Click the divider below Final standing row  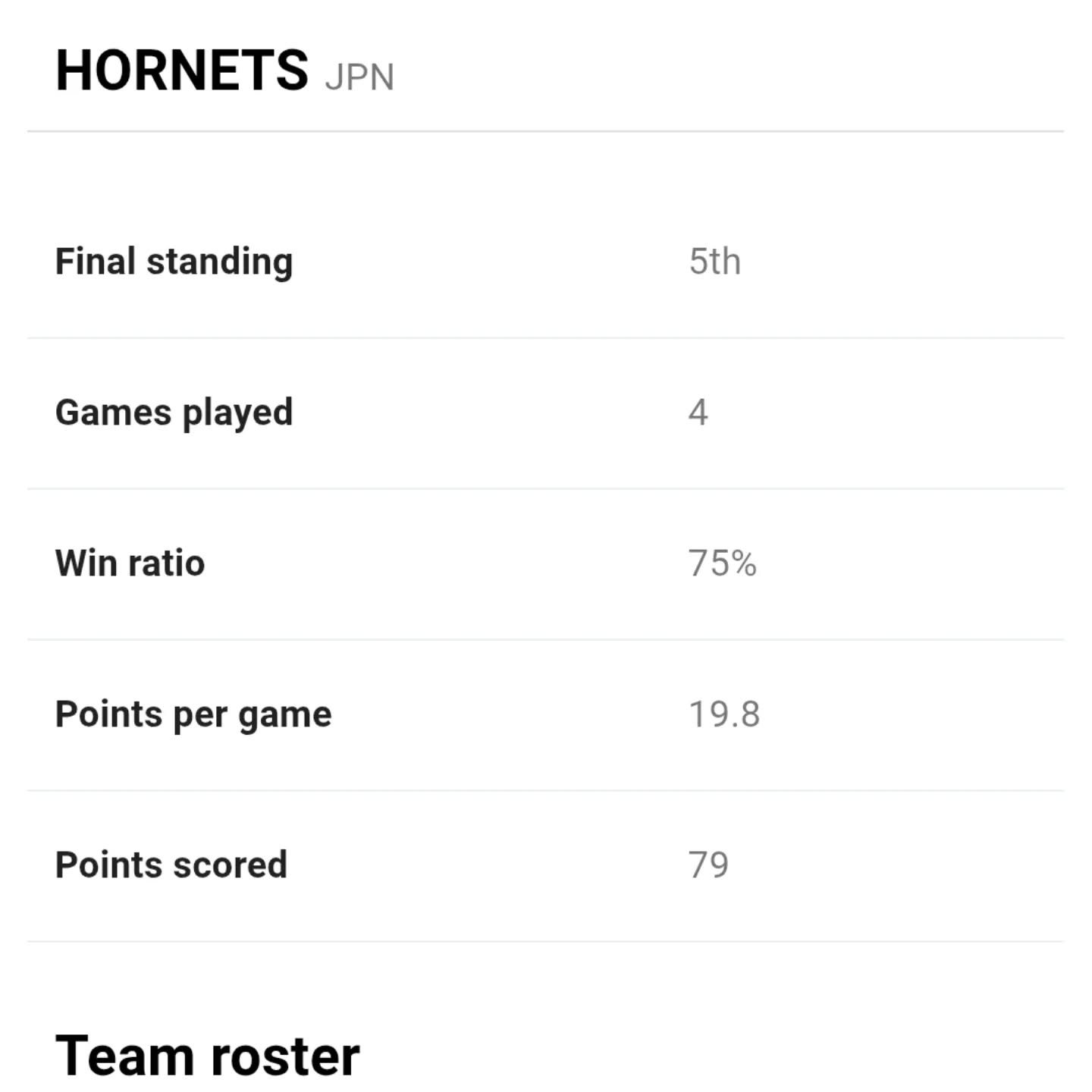pyautogui.click(x=546, y=338)
